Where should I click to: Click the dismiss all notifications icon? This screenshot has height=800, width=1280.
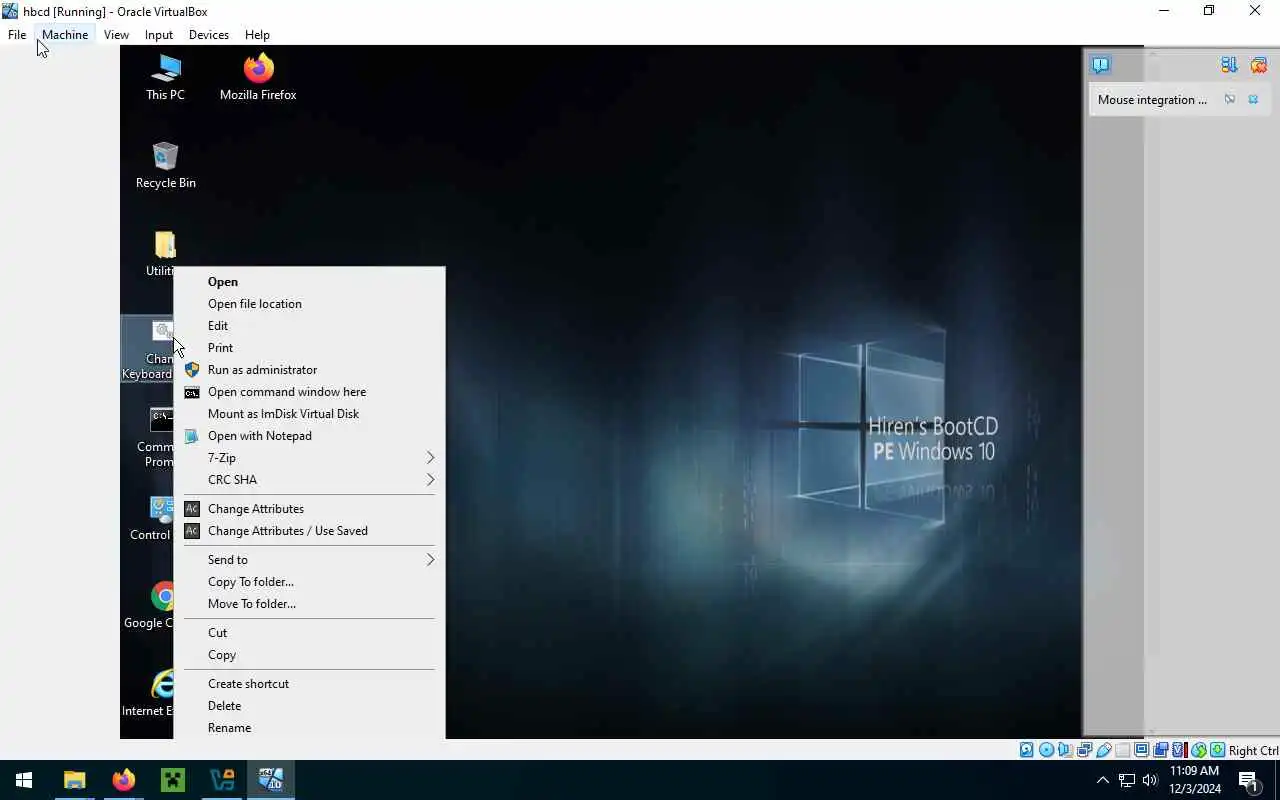pyautogui.click(x=1259, y=65)
